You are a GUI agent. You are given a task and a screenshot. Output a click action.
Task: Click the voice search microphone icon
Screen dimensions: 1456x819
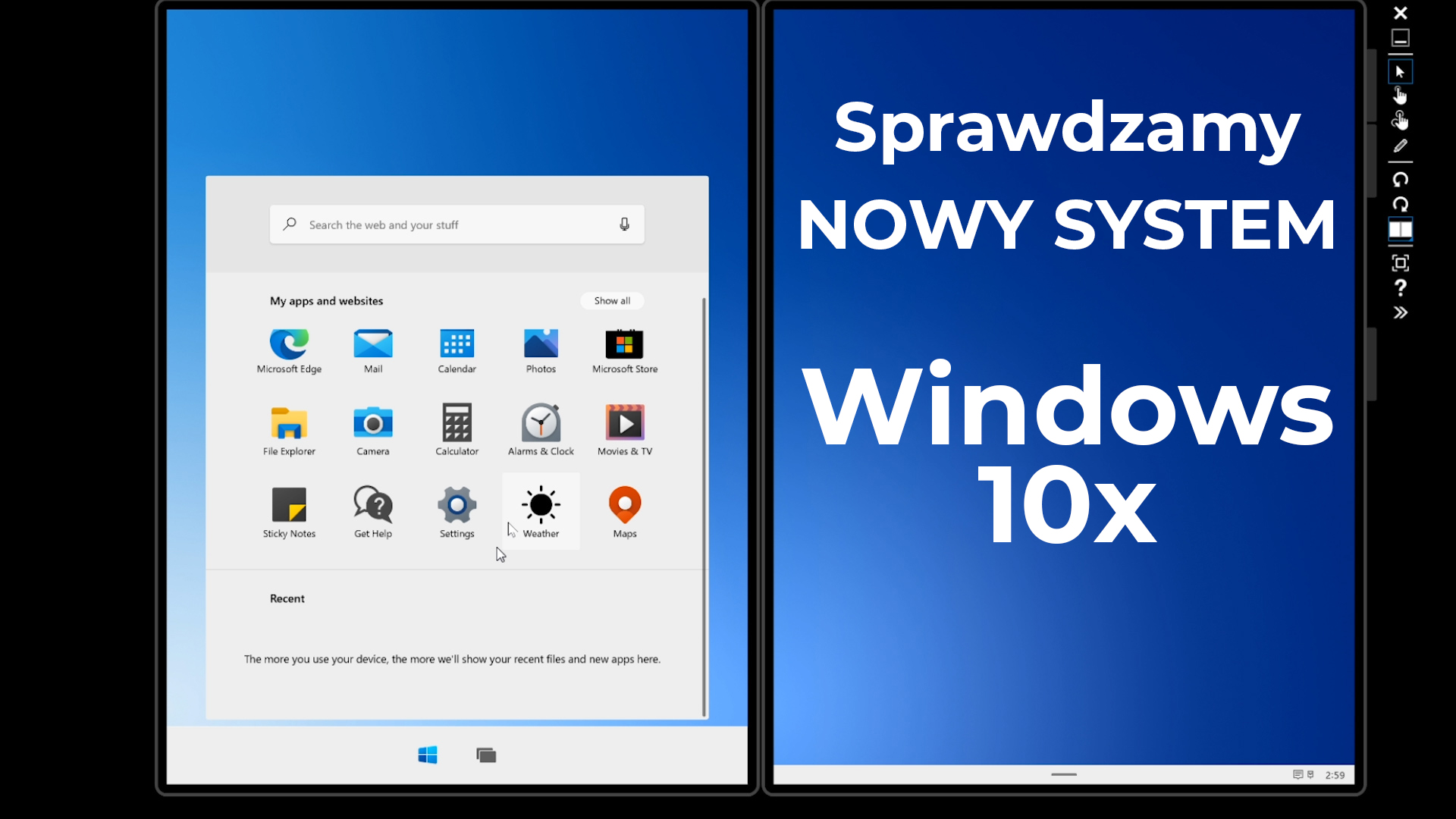tap(624, 224)
